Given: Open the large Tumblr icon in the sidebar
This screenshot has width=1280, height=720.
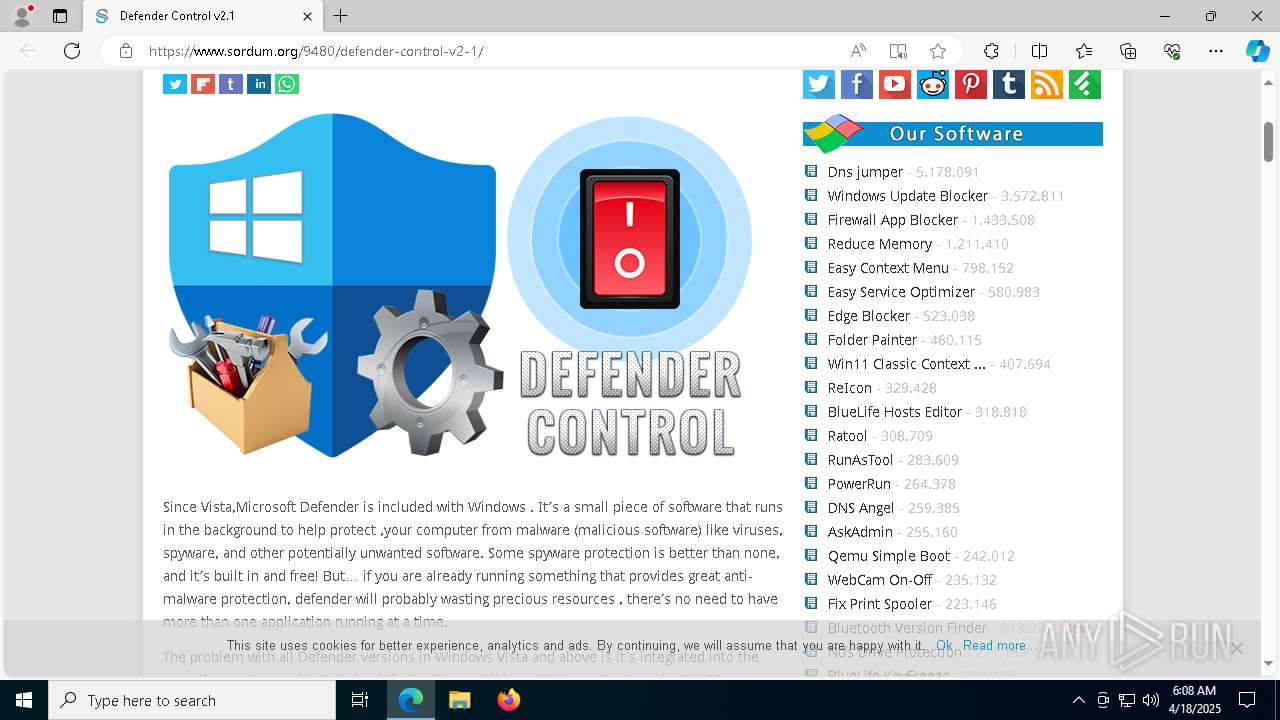Looking at the screenshot, I should (x=1009, y=84).
